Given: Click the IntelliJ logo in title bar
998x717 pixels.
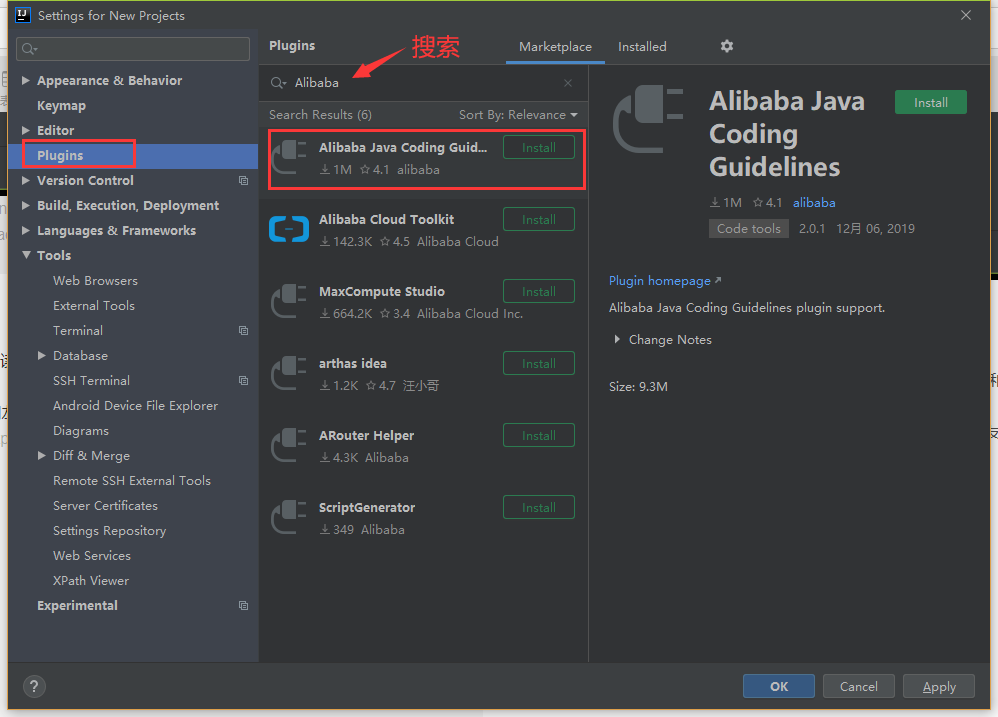Looking at the screenshot, I should [x=23, y=15].
